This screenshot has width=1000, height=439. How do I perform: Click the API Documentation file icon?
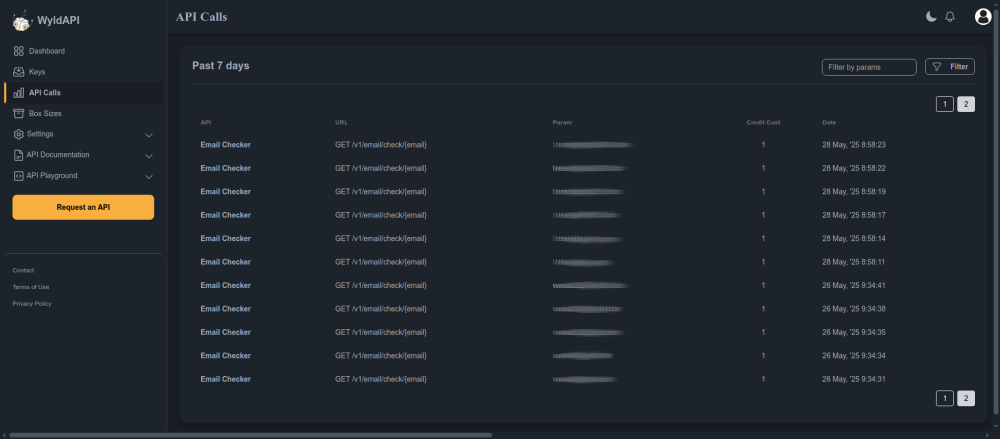click(x=18, y=155)
